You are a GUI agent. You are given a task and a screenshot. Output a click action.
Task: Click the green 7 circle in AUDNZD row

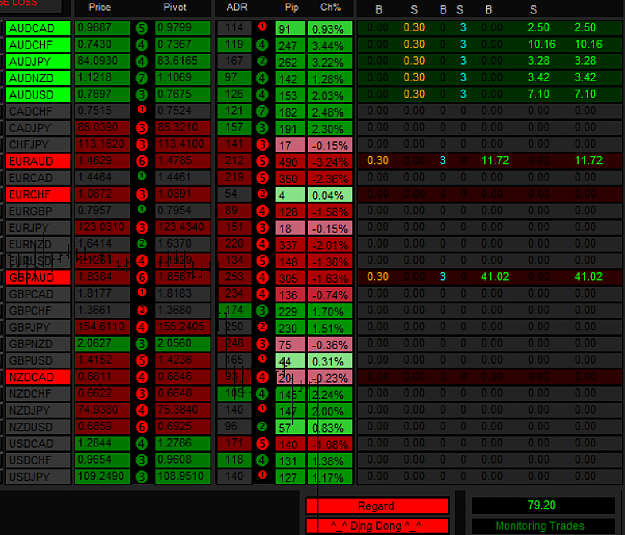click(142, 78)
